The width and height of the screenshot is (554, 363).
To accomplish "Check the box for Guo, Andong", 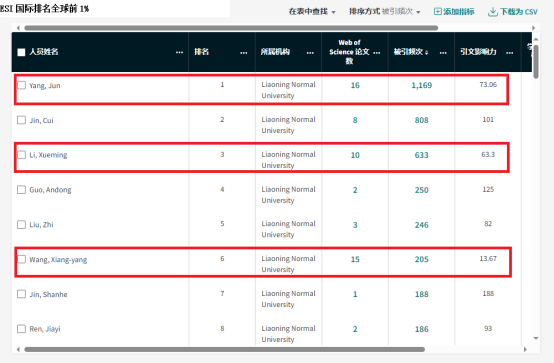I will [22, 190].
